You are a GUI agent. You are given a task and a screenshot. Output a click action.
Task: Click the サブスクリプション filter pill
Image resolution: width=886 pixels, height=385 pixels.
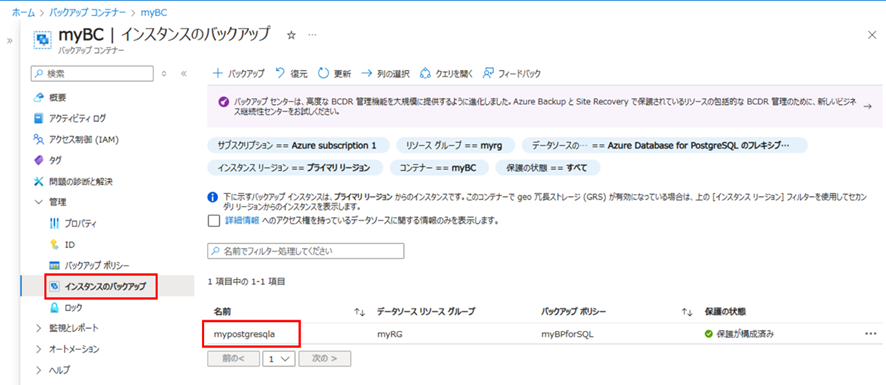pos(298,145)
